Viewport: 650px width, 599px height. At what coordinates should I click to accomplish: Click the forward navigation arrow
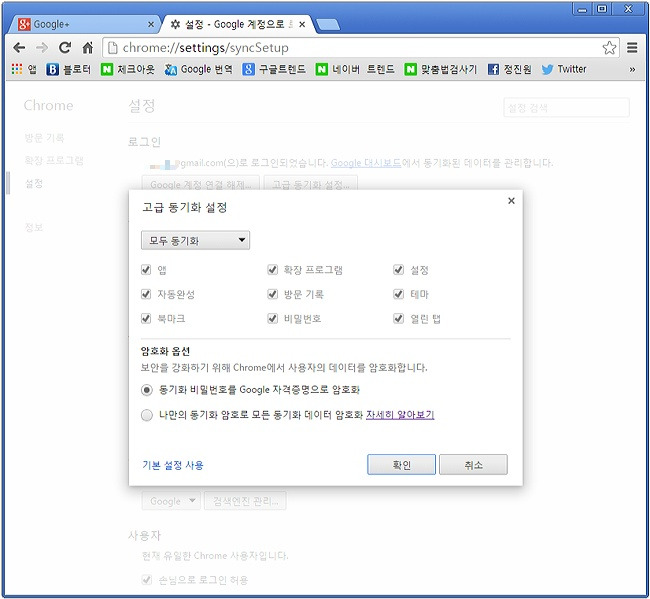tap(41, 48)
